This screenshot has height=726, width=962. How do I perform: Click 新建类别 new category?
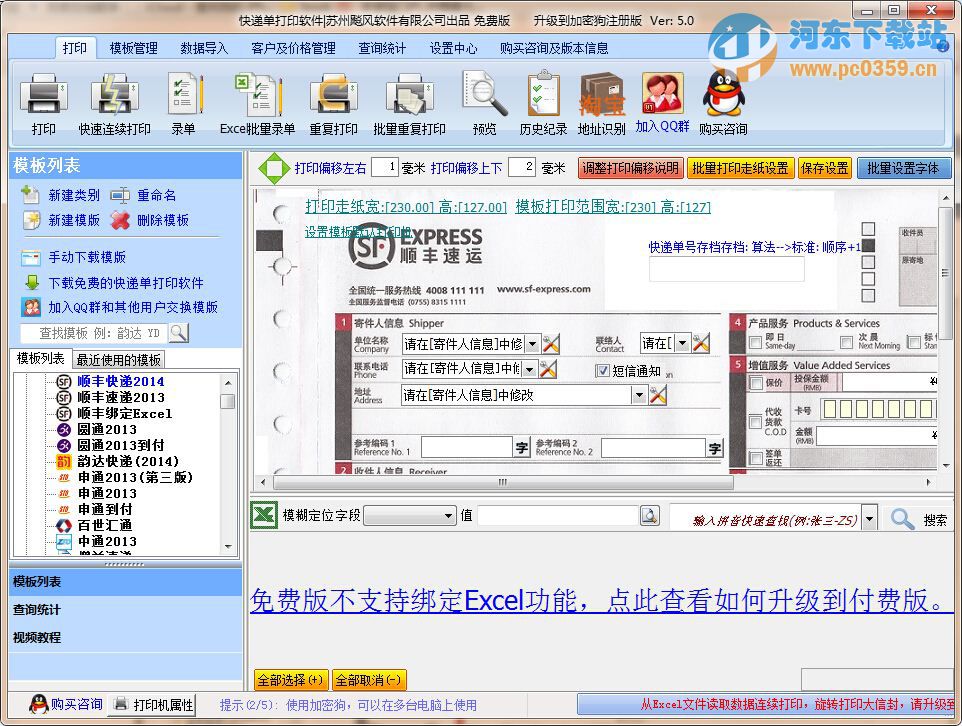pos(60,195)
